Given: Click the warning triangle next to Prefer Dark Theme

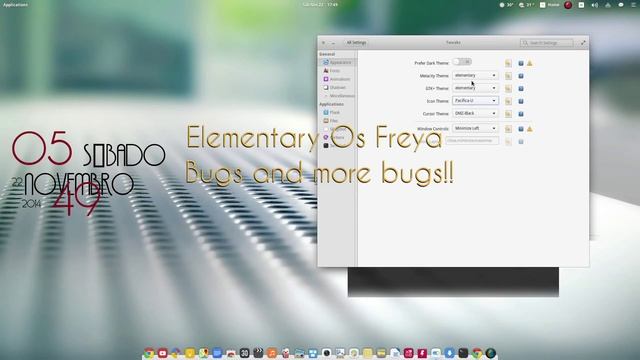Looking at the screenshot, I should coord(530,63).
